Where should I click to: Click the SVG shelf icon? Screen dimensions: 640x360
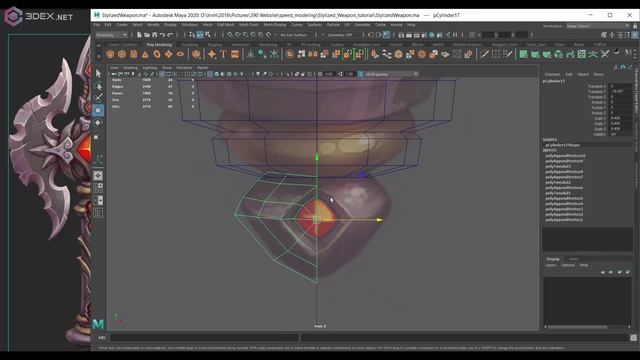pos(235,54)
